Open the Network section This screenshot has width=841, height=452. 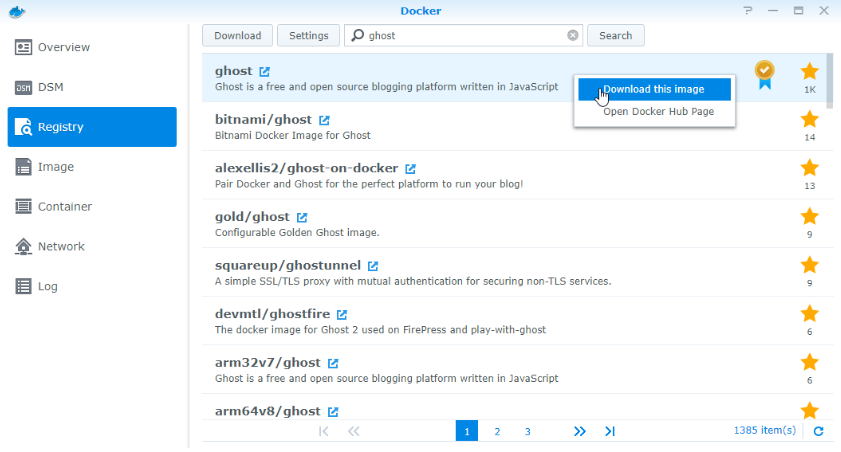coord(92,247)
